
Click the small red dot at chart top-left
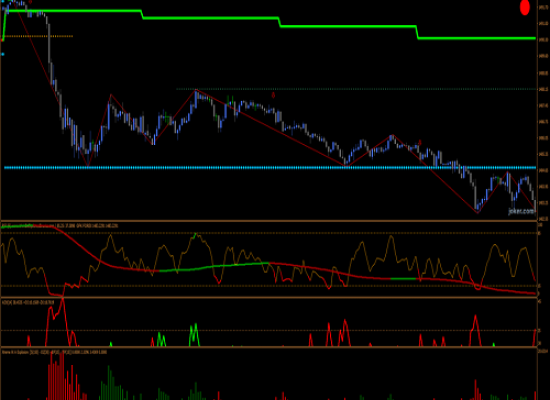[x=31, y=2]
